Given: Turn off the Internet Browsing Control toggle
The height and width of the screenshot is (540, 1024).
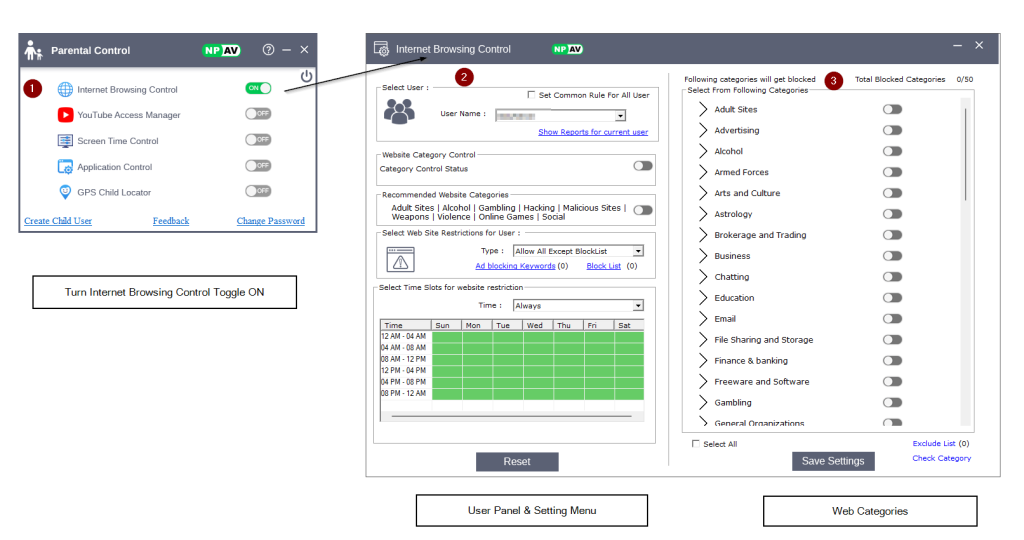Looking at the screenshot, I should point(258,88).
